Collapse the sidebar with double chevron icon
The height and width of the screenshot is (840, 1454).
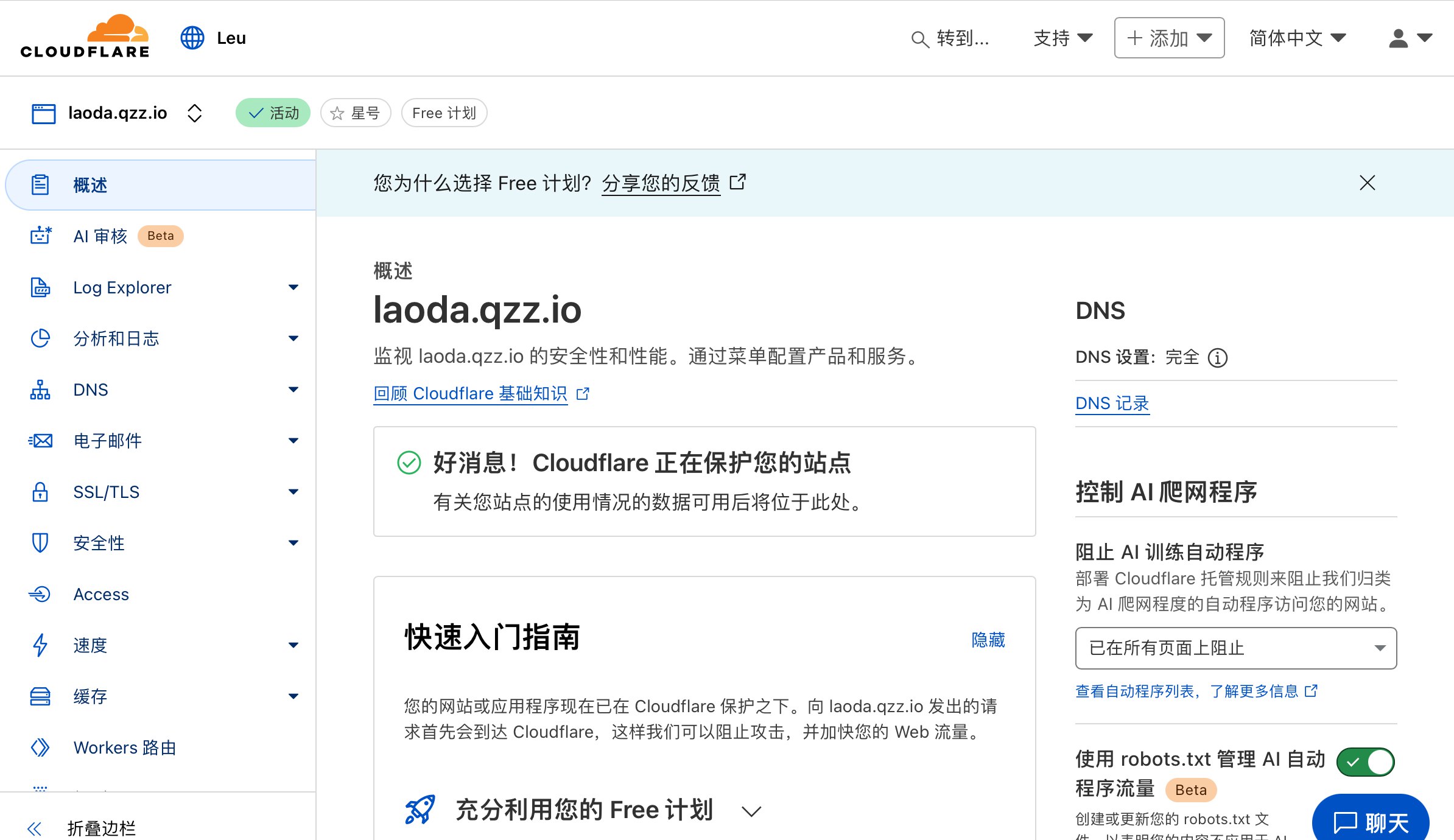35,828
